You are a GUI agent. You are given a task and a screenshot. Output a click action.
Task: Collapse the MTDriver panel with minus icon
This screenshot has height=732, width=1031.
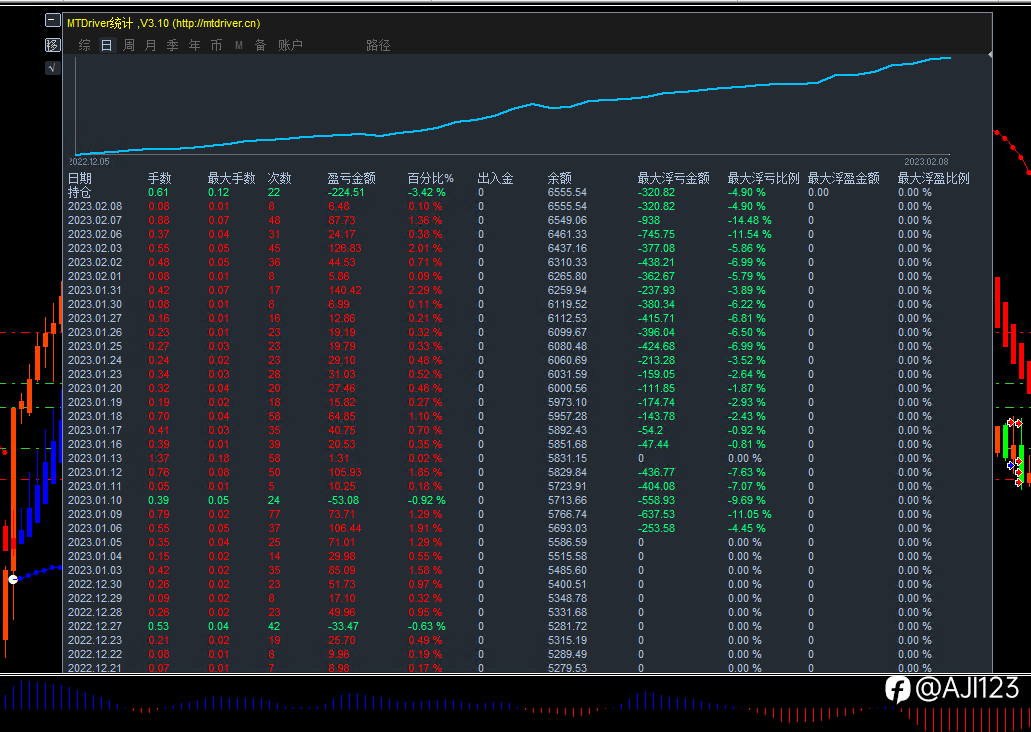[x=53, y=20]
